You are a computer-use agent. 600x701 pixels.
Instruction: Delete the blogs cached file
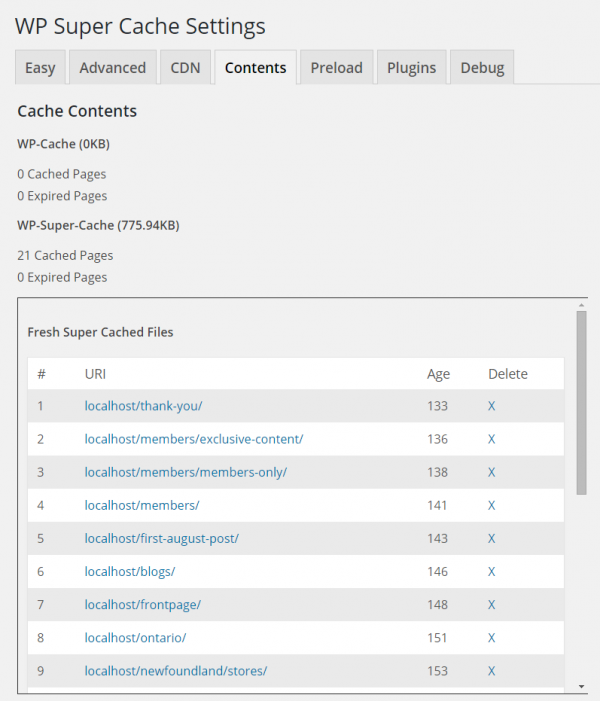click(x=491, y=571)
